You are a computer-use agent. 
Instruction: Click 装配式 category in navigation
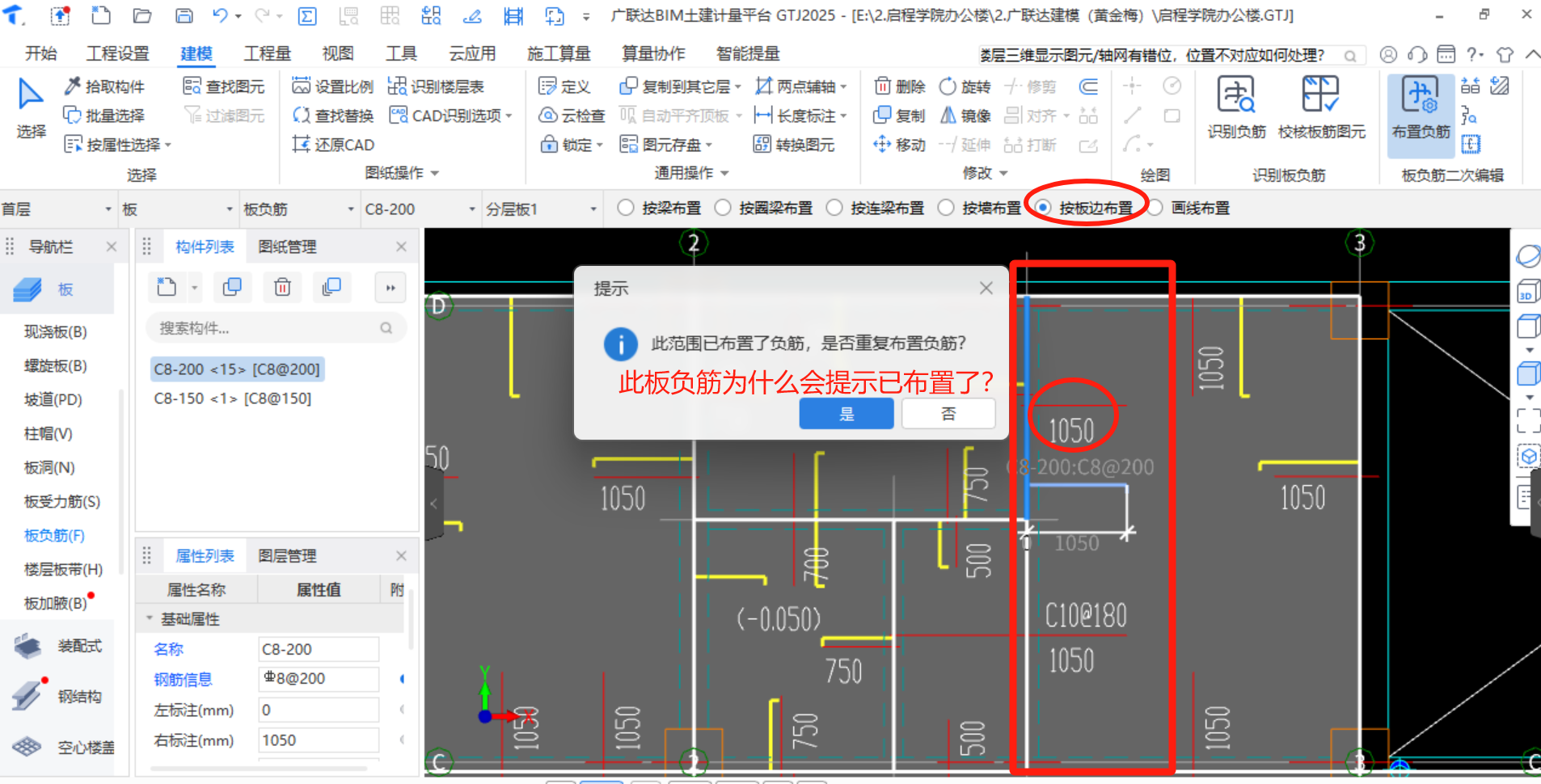(x=58, y=646)
